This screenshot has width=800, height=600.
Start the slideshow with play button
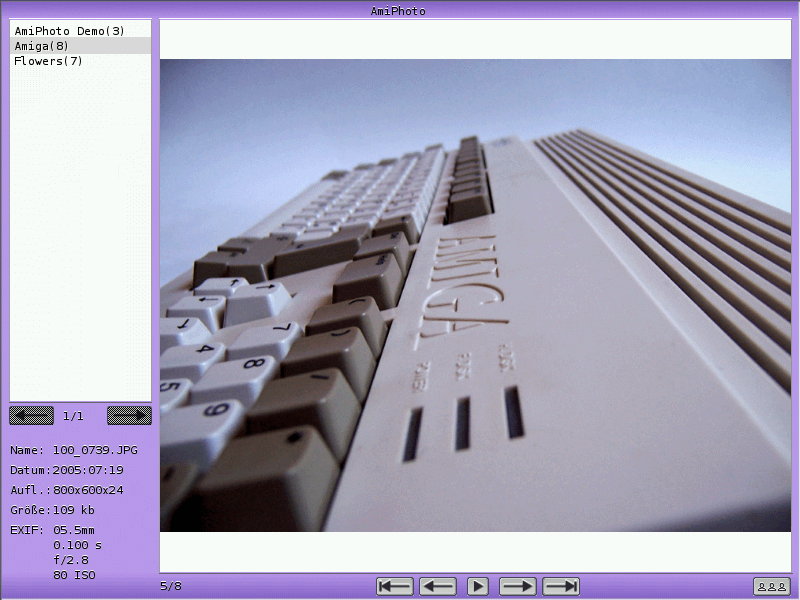click(x=478, y=586)
